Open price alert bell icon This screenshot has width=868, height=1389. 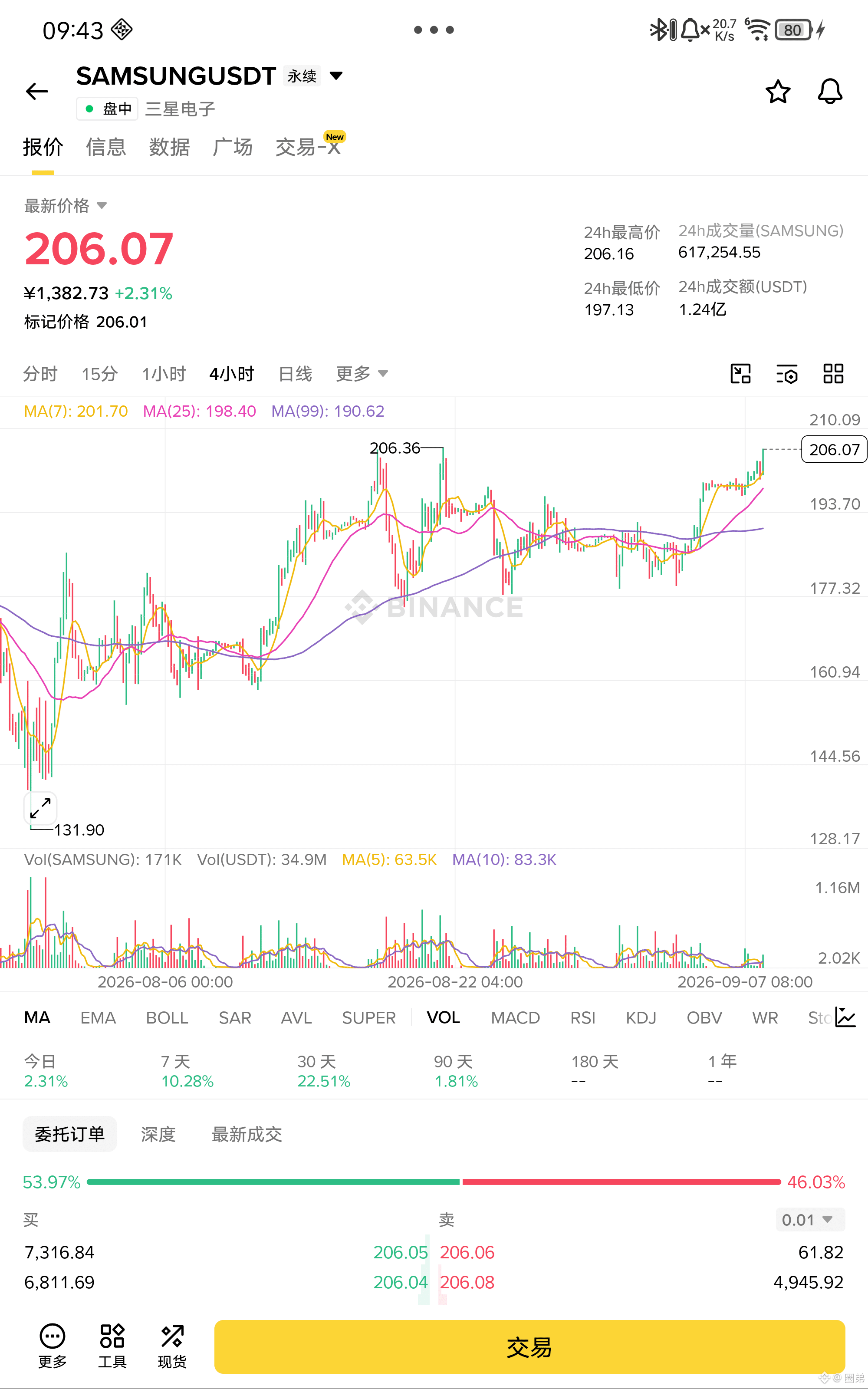829,91
